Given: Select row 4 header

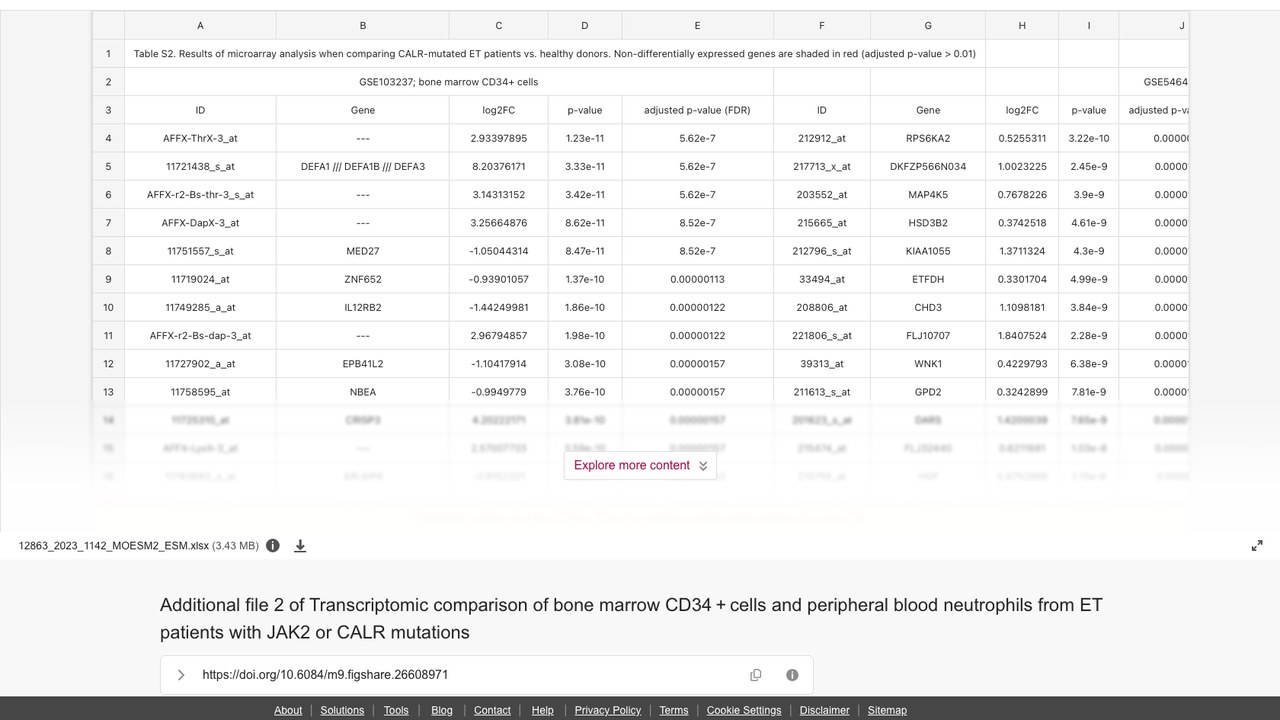Looking at the screenshot, I should tap(108, 138).
